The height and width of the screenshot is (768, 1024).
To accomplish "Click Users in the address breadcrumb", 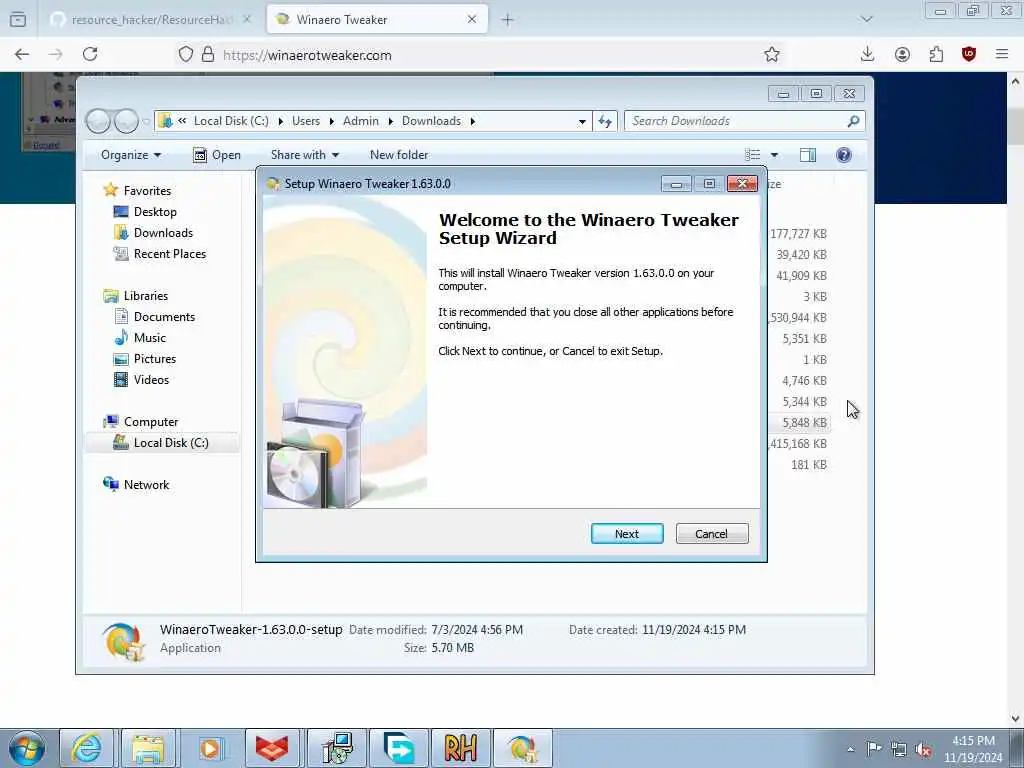I will 306,121.
